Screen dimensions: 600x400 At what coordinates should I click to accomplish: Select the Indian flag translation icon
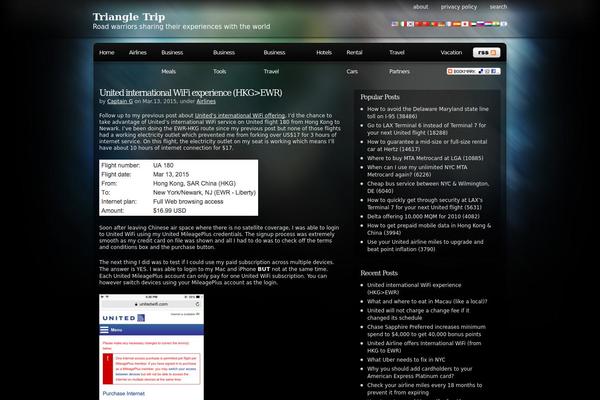point(496,24)
